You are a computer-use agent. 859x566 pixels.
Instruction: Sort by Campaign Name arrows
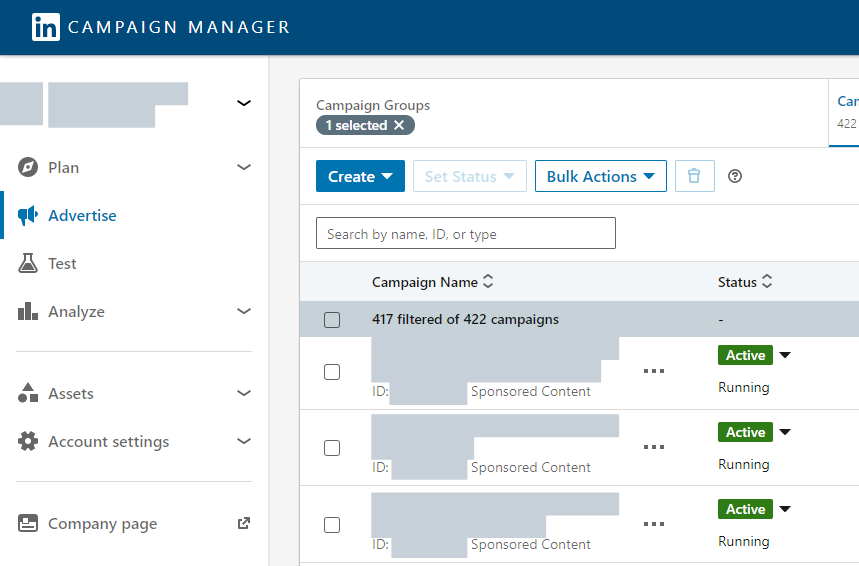(488, 282)
